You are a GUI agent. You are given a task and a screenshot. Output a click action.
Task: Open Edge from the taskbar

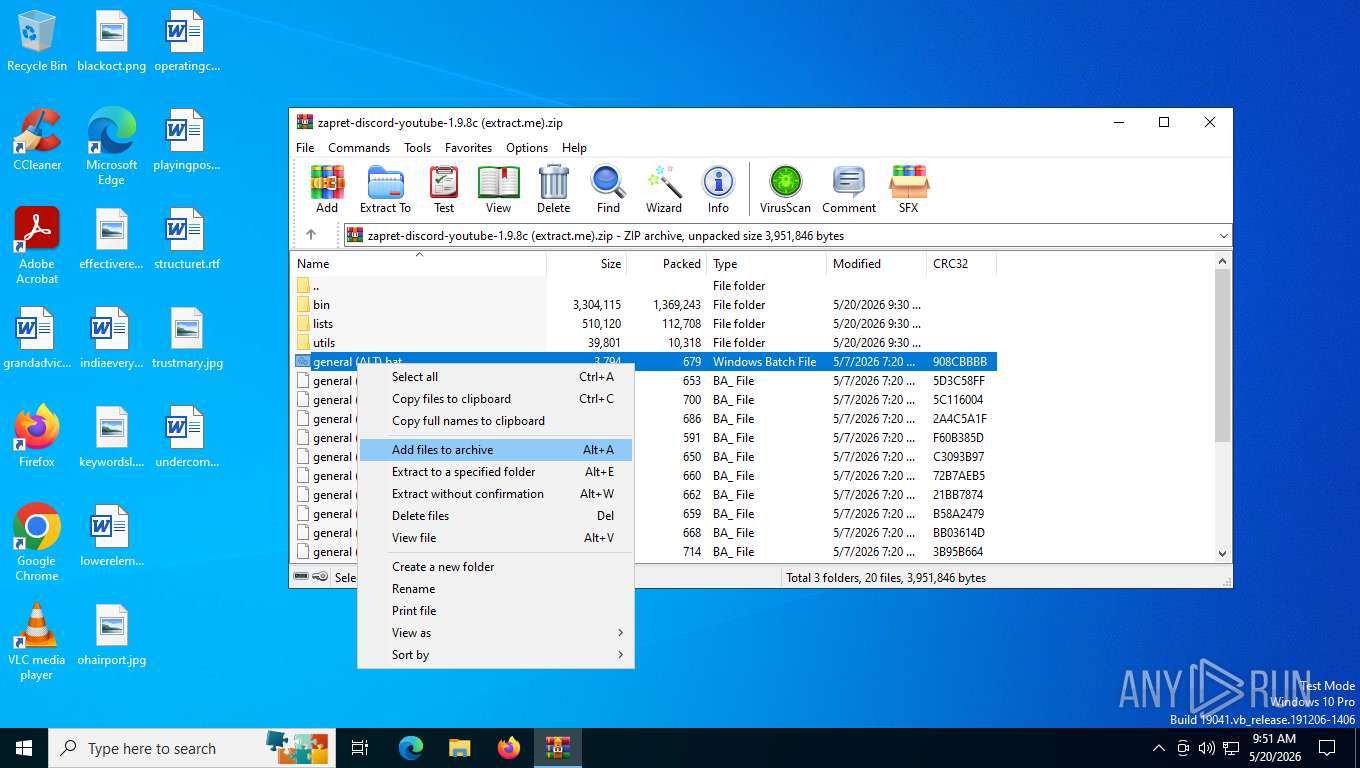click(410, 748)
